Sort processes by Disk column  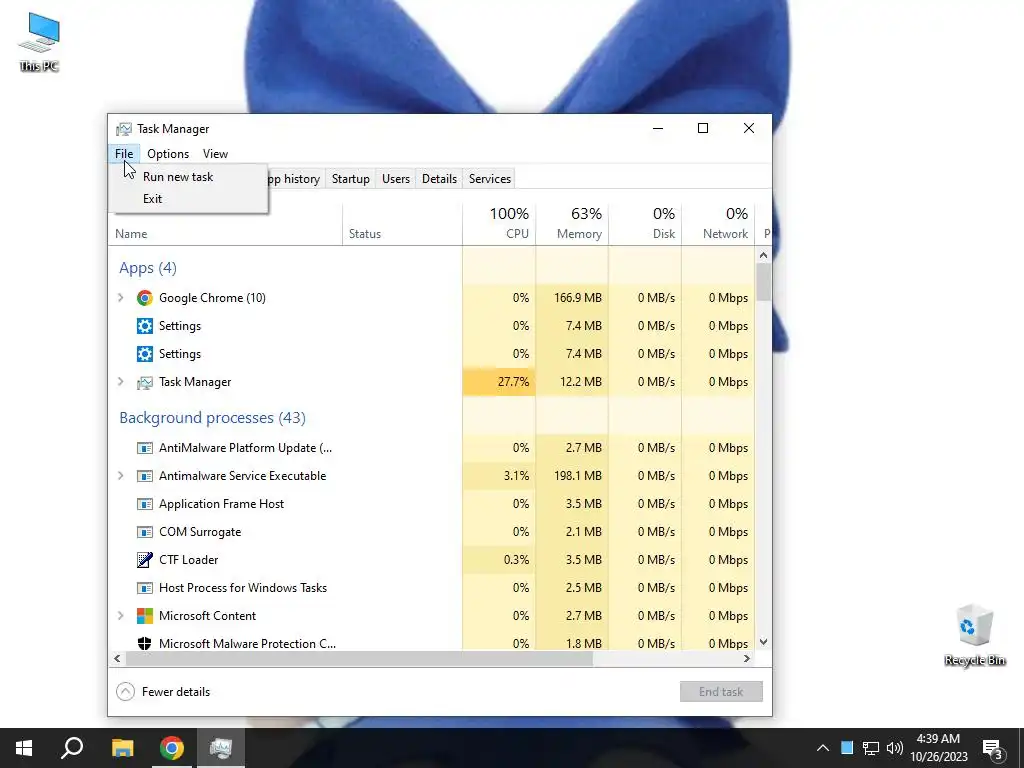(x=645, y=223)
